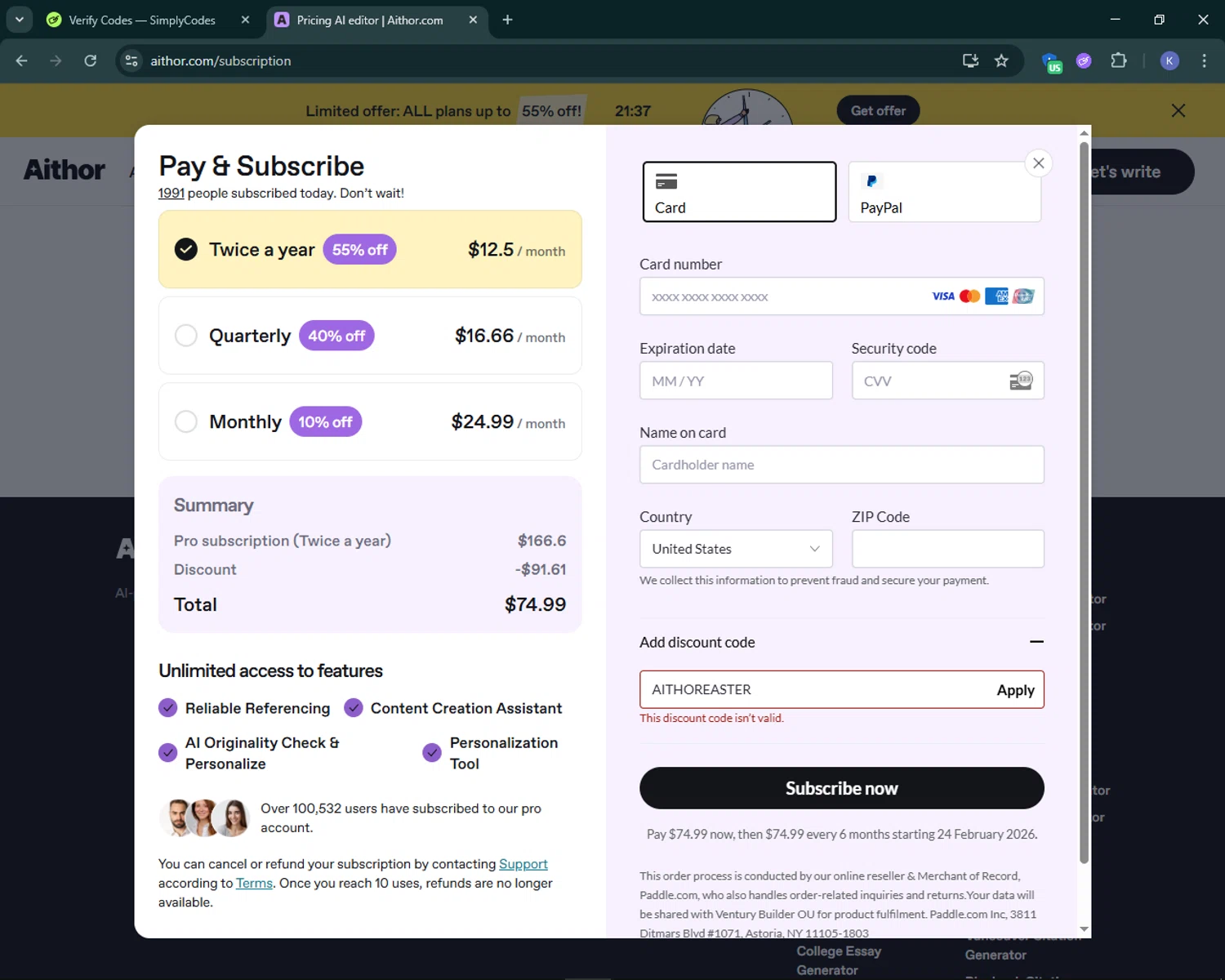Select the Quarterly plan radio button
This screenshot has height=980, width=1225.
[186, 336]
